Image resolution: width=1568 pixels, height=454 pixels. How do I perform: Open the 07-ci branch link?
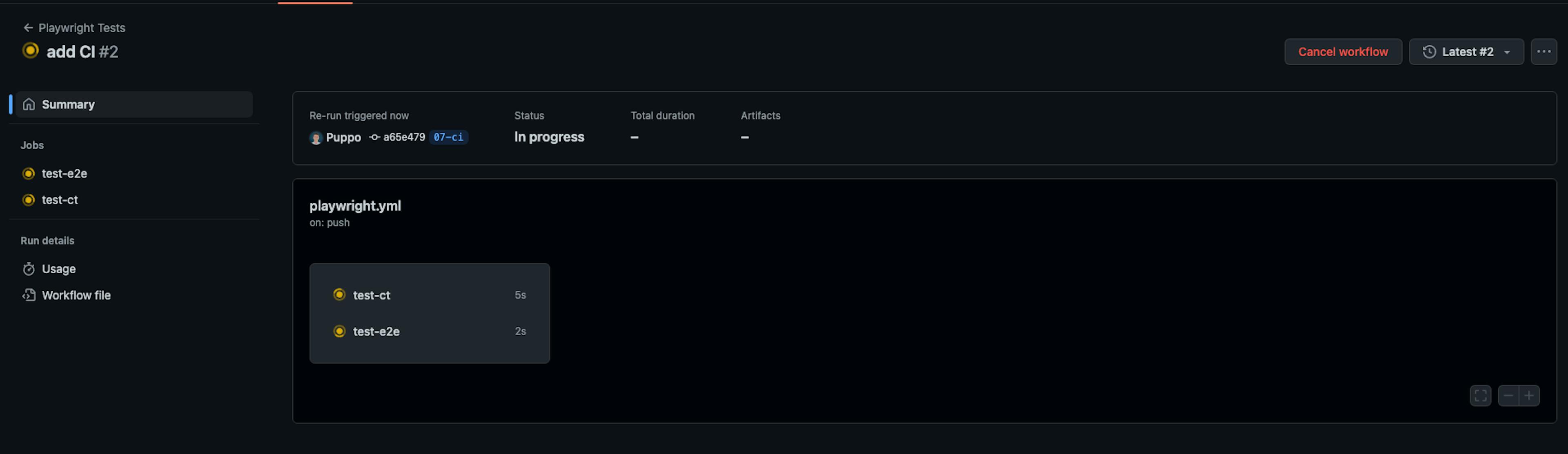click(x=448, y=137)
